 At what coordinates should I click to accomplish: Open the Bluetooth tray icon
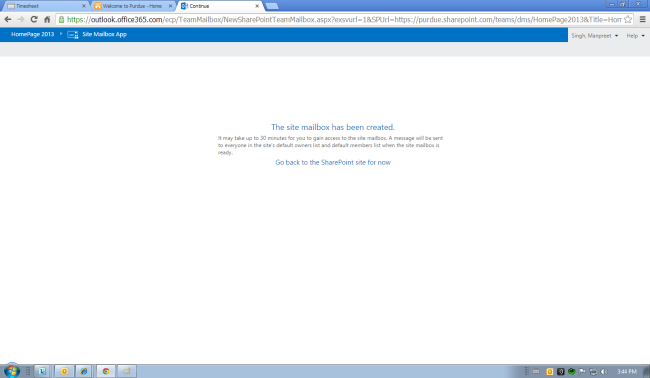[x=560, y=372]
